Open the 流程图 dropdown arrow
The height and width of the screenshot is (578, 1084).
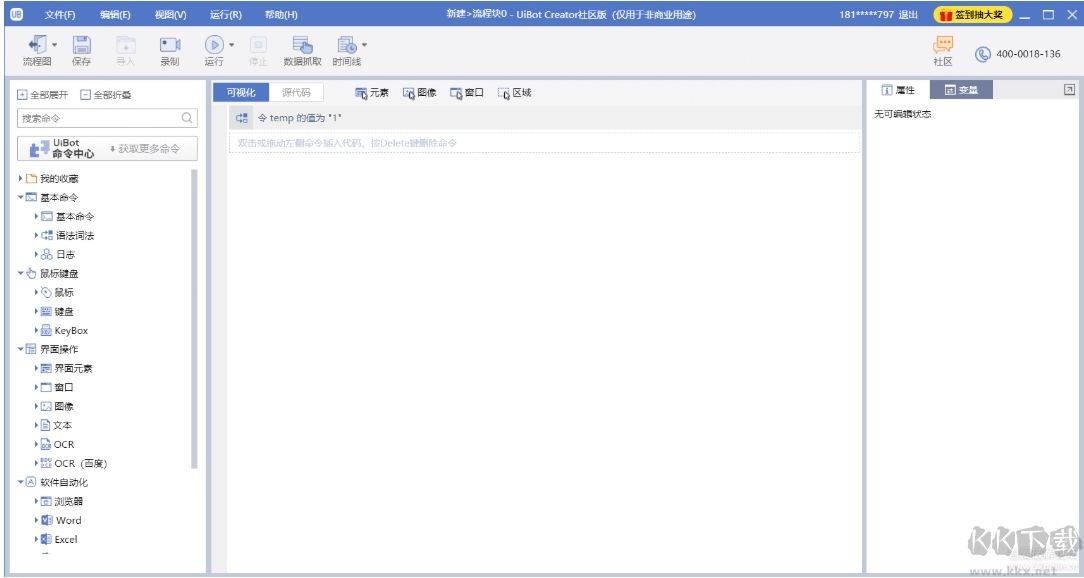coord(55,45)
